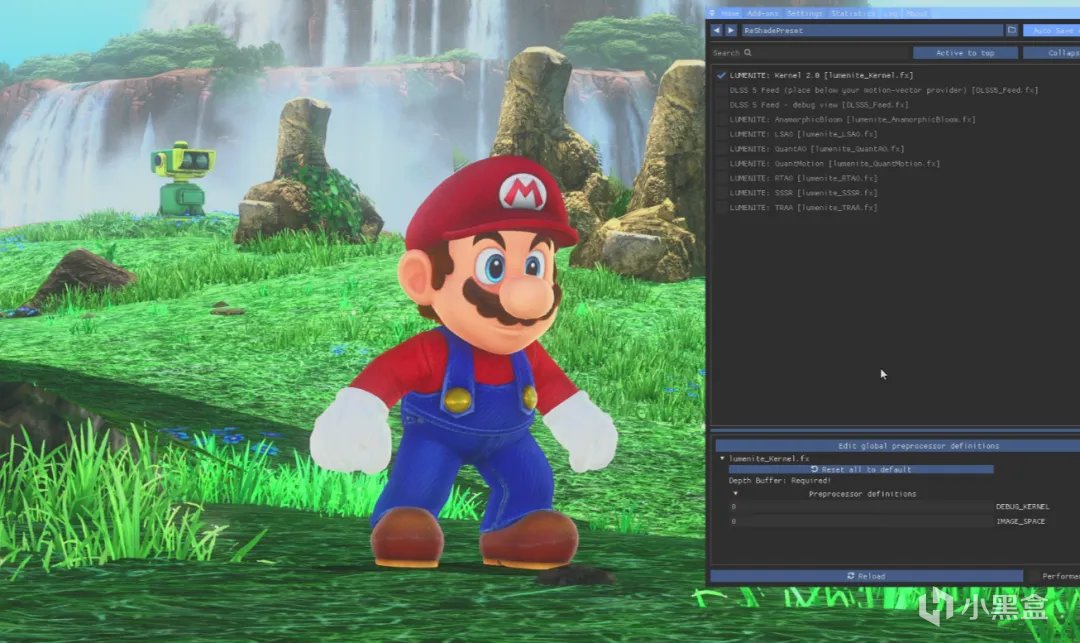Image resolution: width=1080 pixels, height=643 pixels.
Task: Click the Reload button
Action: click(x=866, y=576)
